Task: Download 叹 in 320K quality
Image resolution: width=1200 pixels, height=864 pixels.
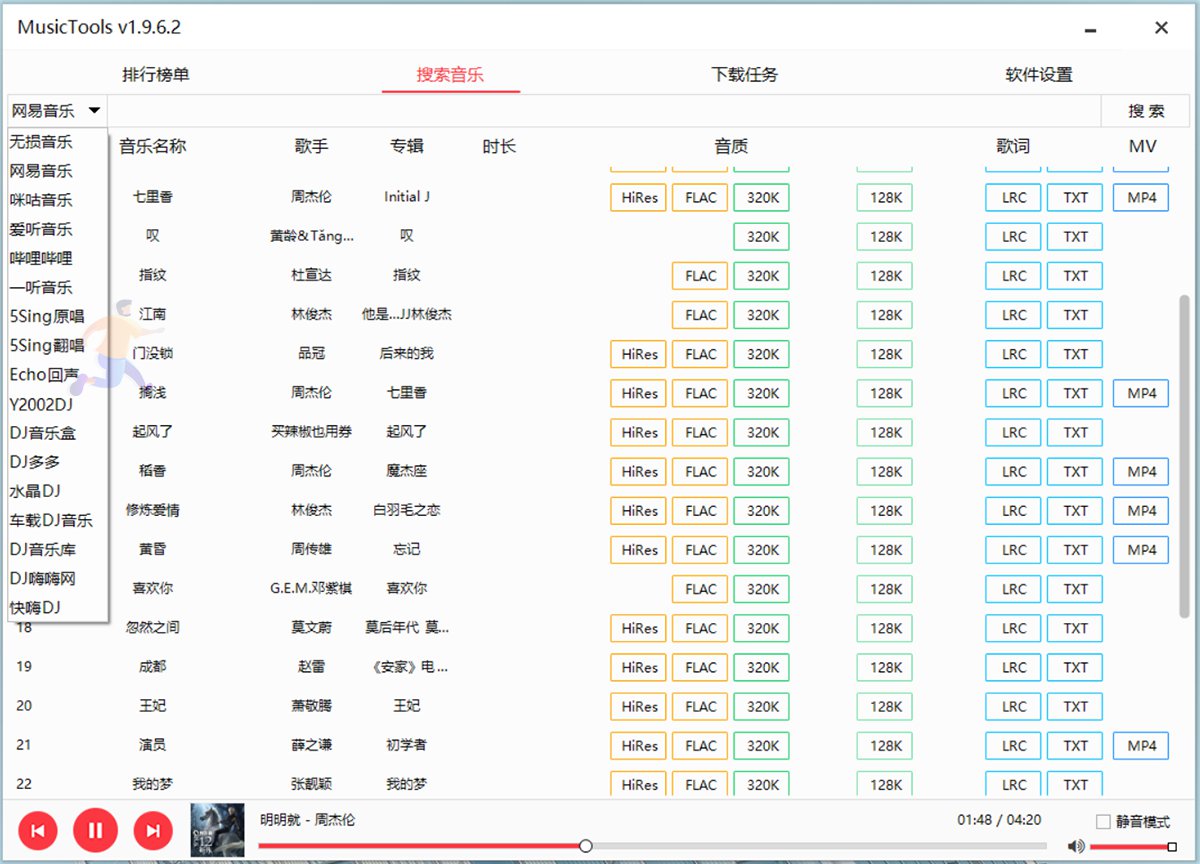Action: tap(762, 236)
